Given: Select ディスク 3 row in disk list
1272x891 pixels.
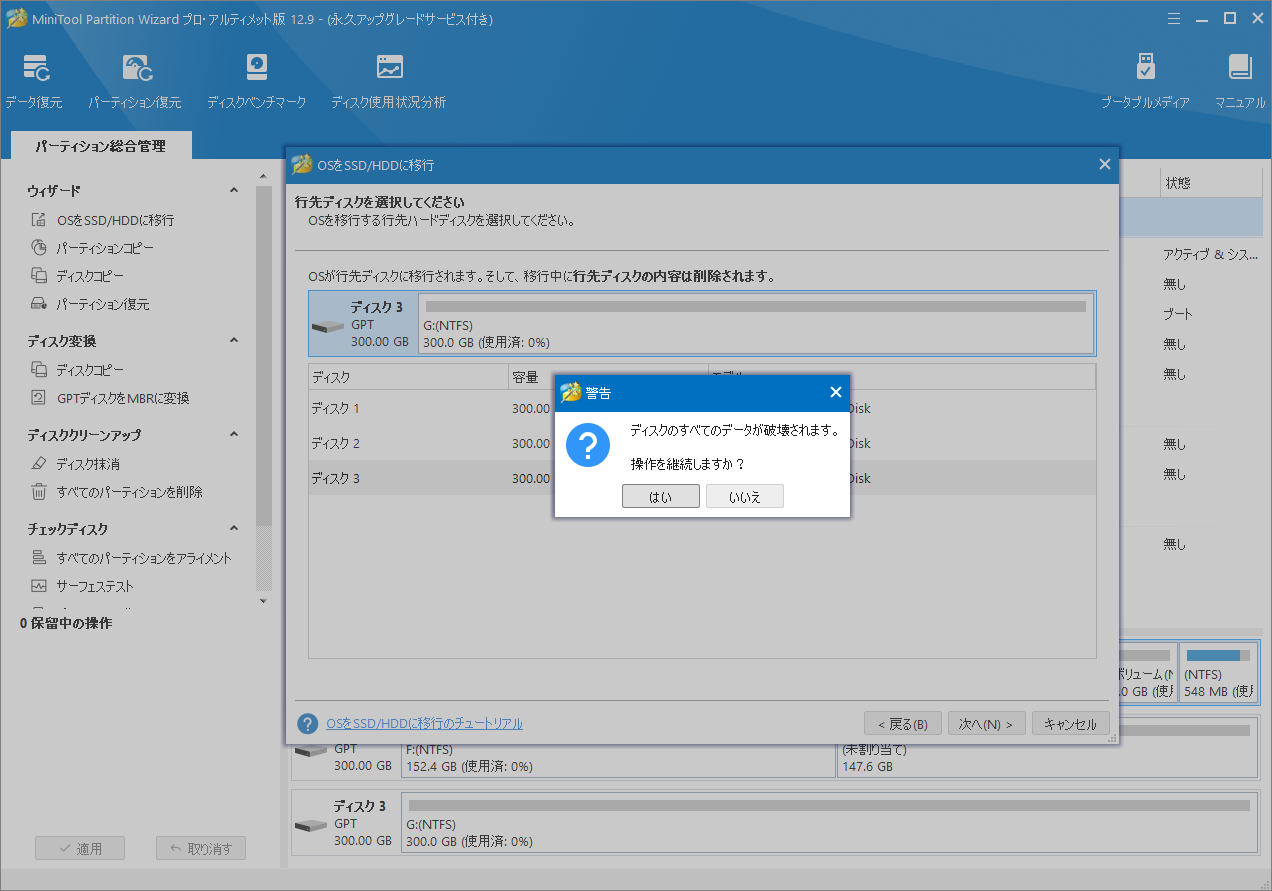Looking at the screenshot, I should pyautogui.click(x=702, y=478).
